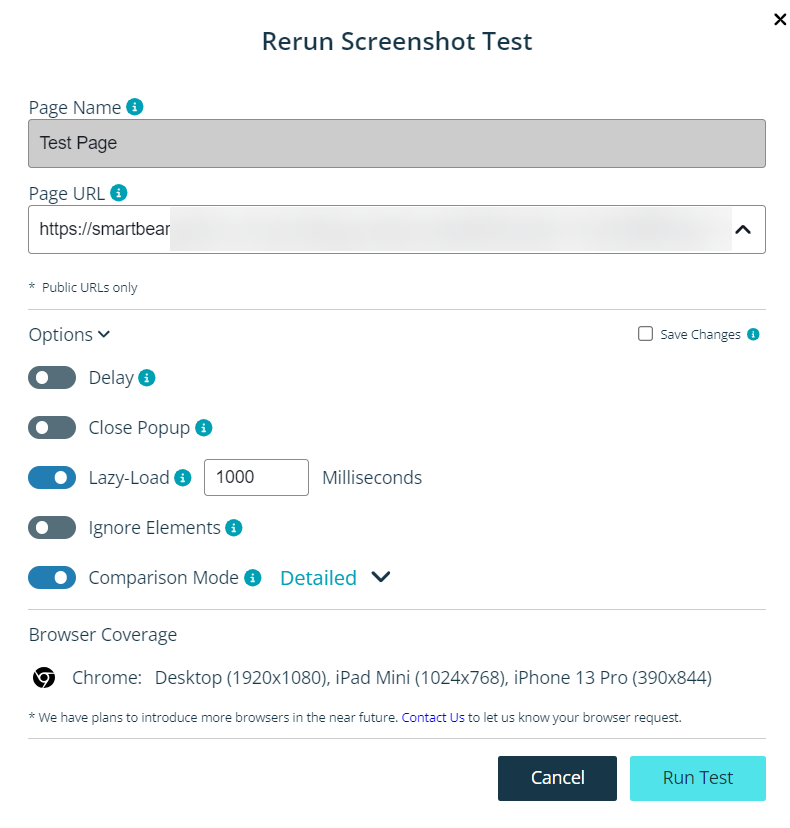790x828 pixels.
Task: Turn on the Close Popup toggle
Action: pos(52,427)
